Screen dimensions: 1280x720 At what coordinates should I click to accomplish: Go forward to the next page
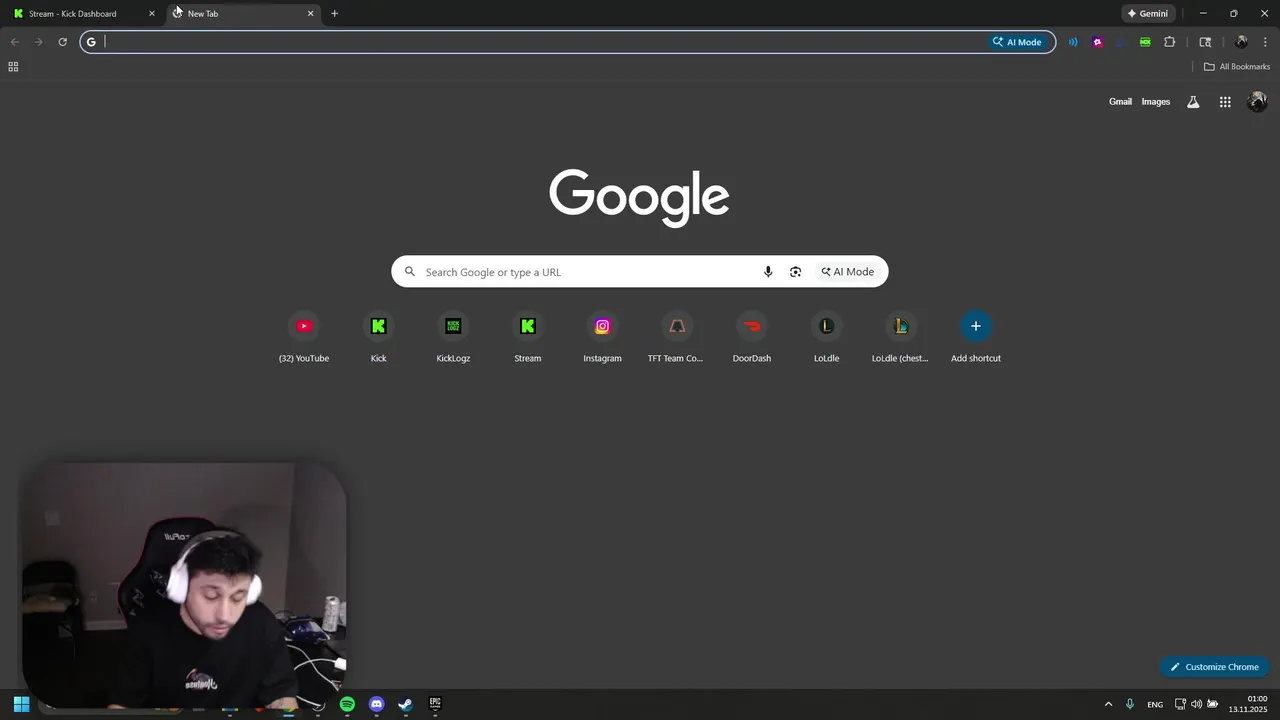tap(39, 42)
